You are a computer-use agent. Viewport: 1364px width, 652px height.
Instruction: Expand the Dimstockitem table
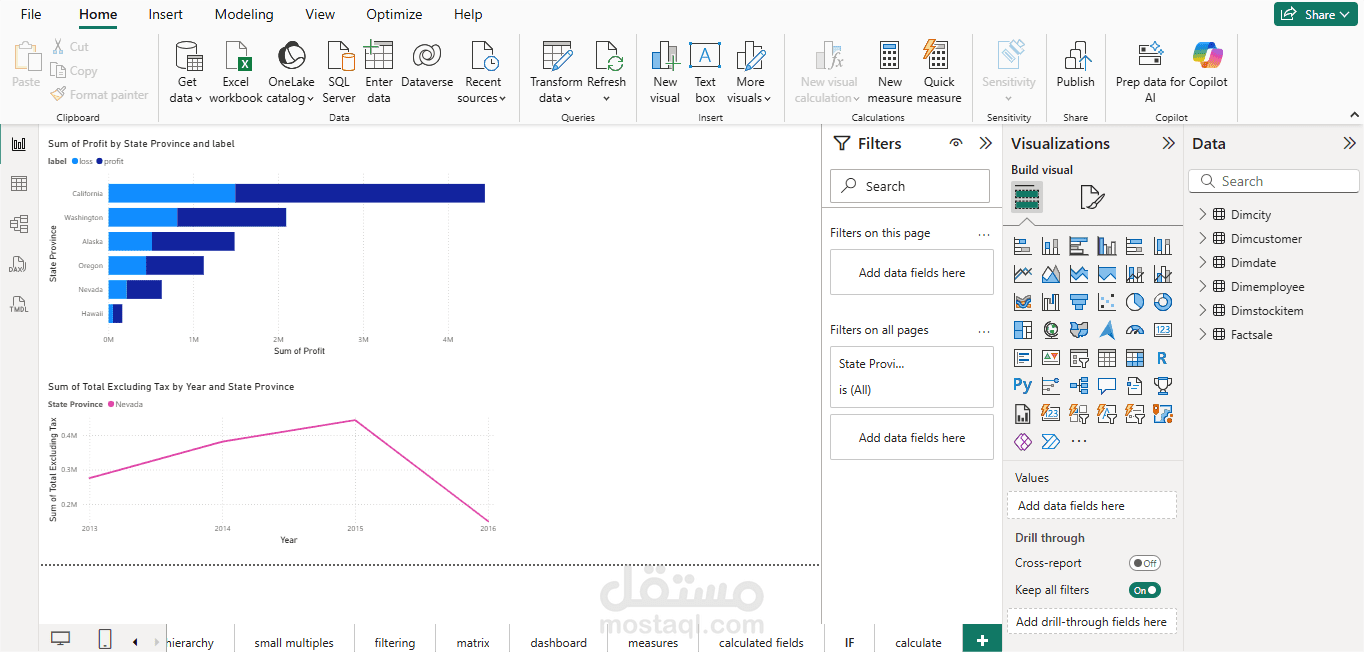1202,310
